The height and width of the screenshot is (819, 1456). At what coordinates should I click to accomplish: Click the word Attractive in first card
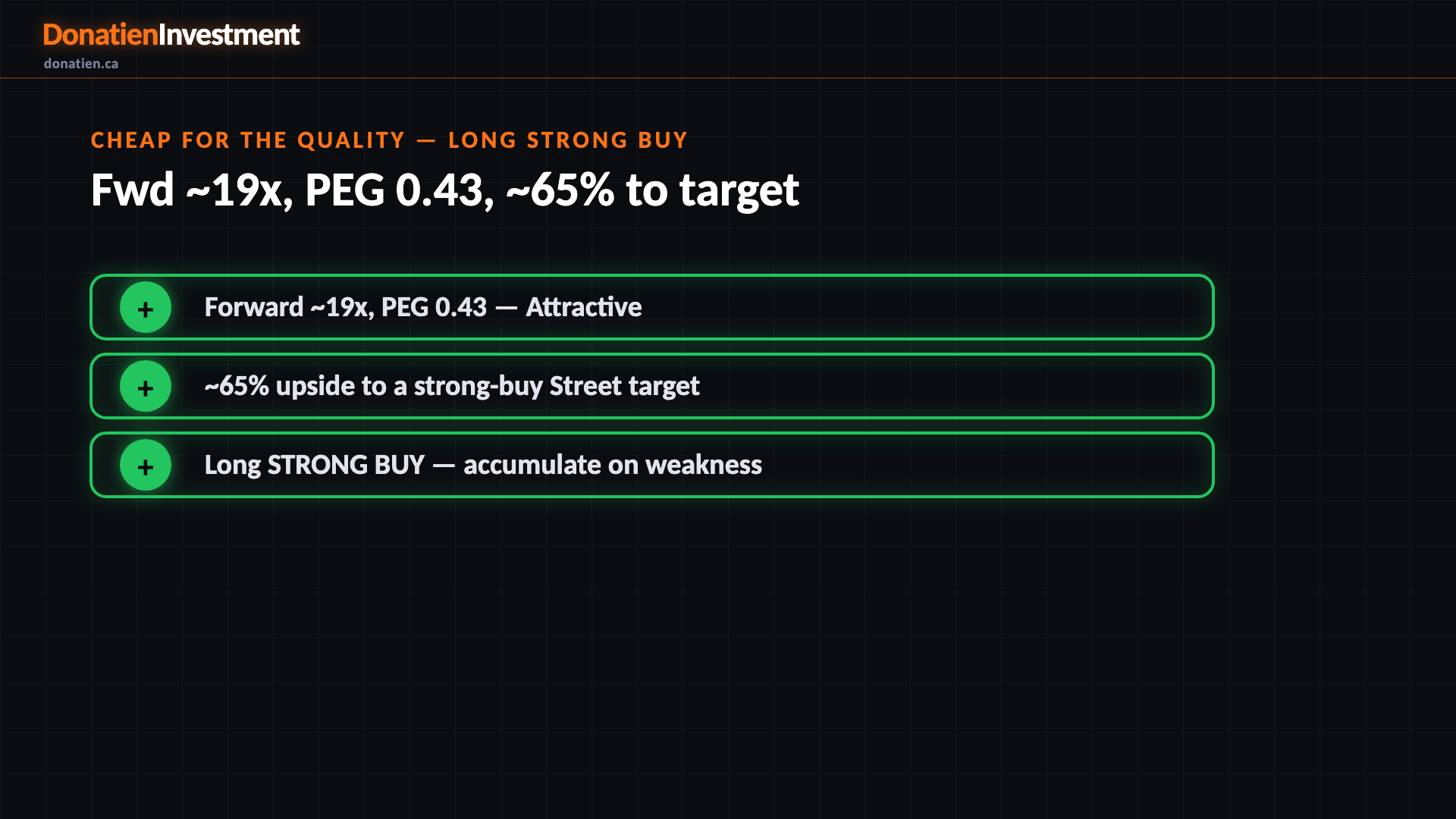(x=584, y=307)
